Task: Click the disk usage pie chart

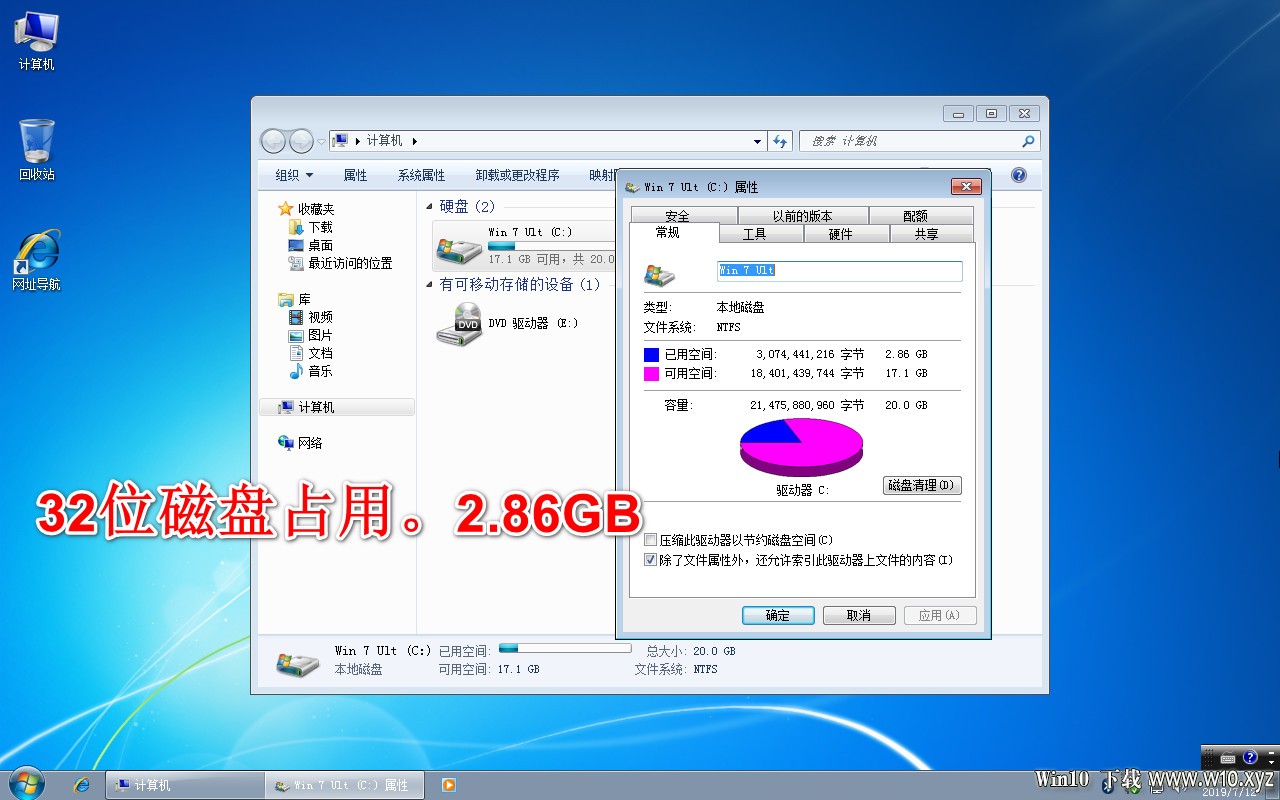Action: pos(801,447)
